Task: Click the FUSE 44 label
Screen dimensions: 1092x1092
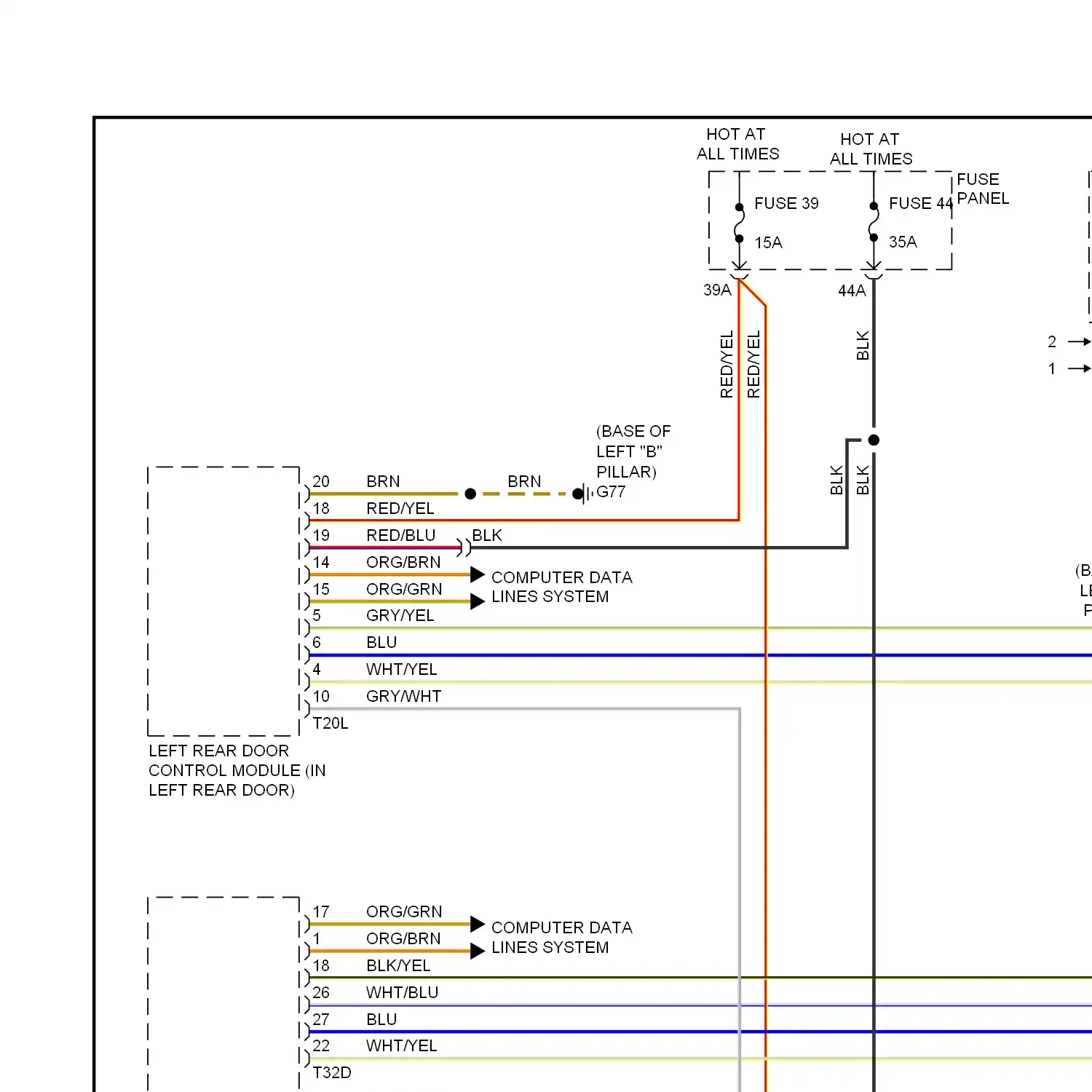Action: (921, 203)
